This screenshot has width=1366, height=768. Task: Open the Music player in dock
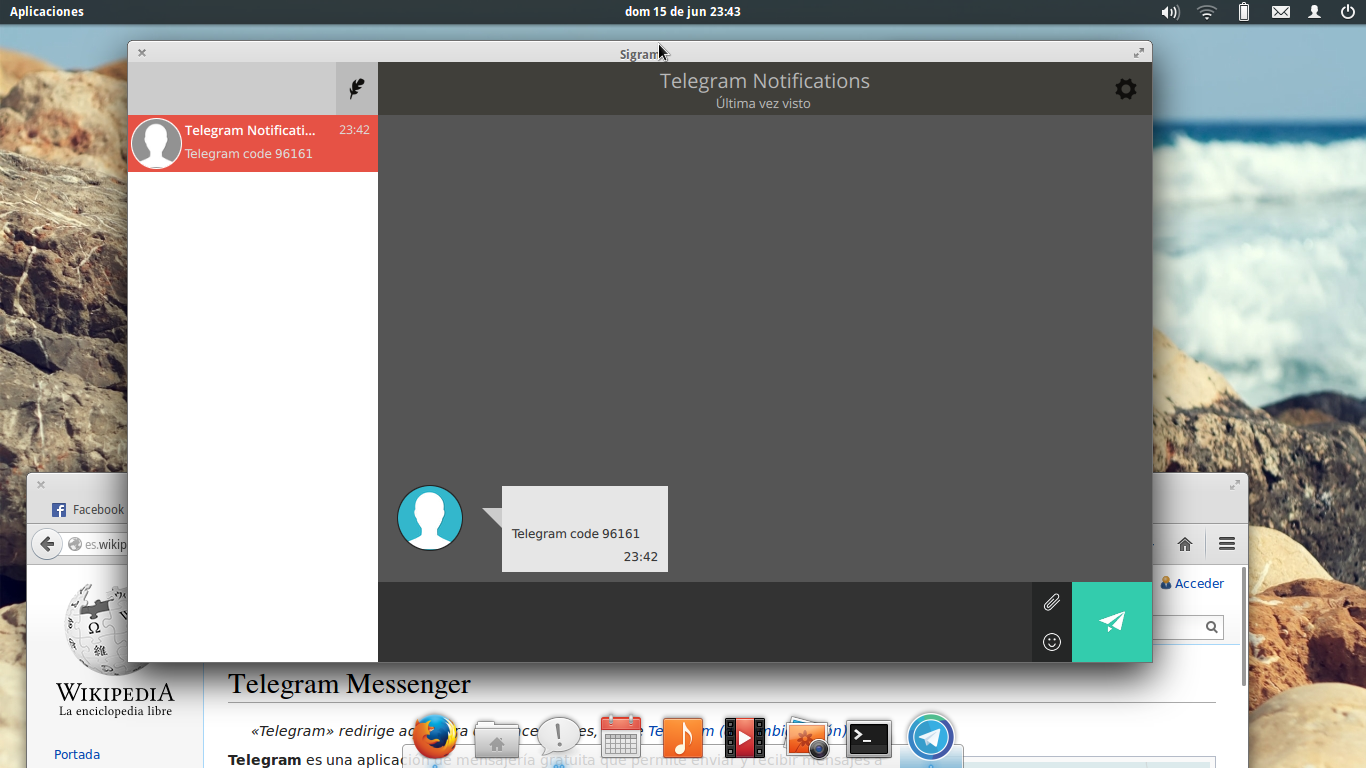683,739
